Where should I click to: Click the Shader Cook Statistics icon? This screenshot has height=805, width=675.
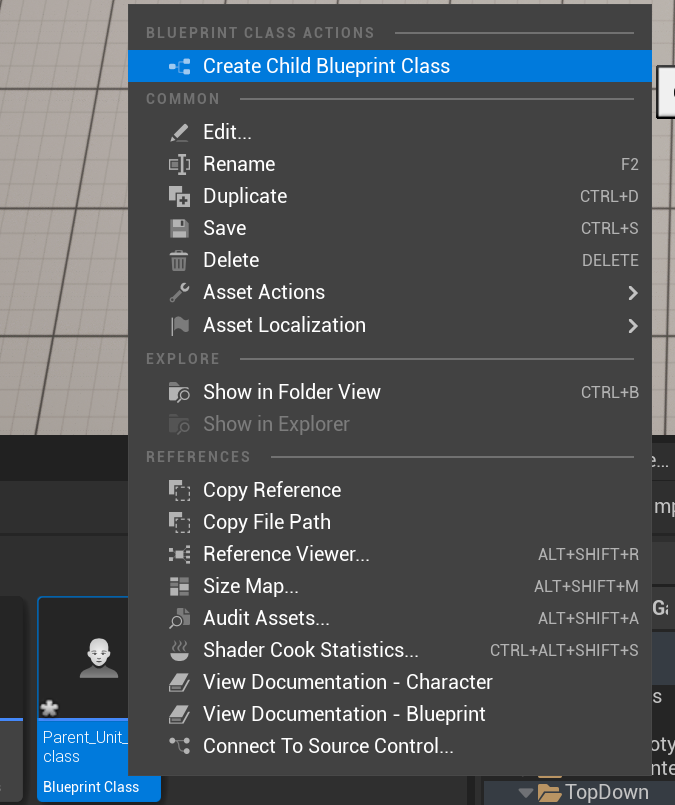tap(180, 650)
